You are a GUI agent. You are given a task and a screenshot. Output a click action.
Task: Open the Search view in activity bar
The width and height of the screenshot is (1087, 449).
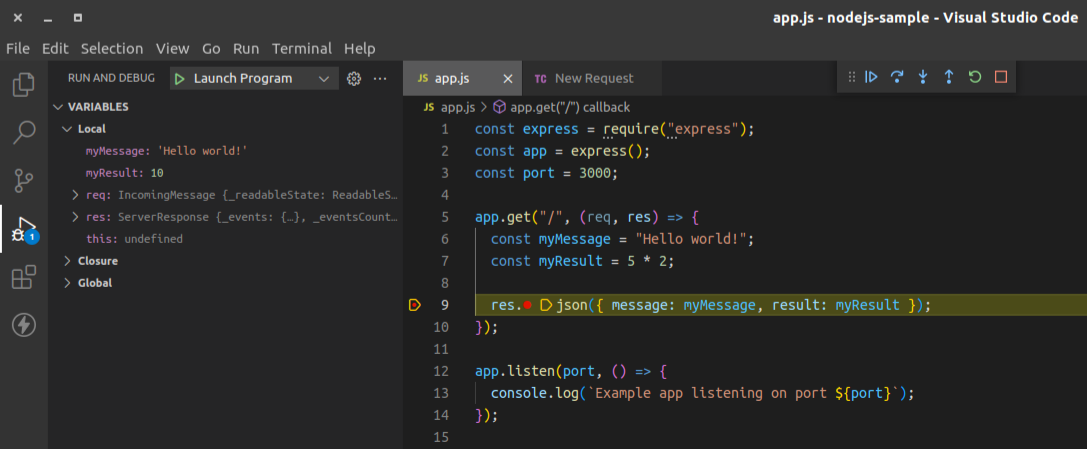pyautogui.click(x=24, y=132)
